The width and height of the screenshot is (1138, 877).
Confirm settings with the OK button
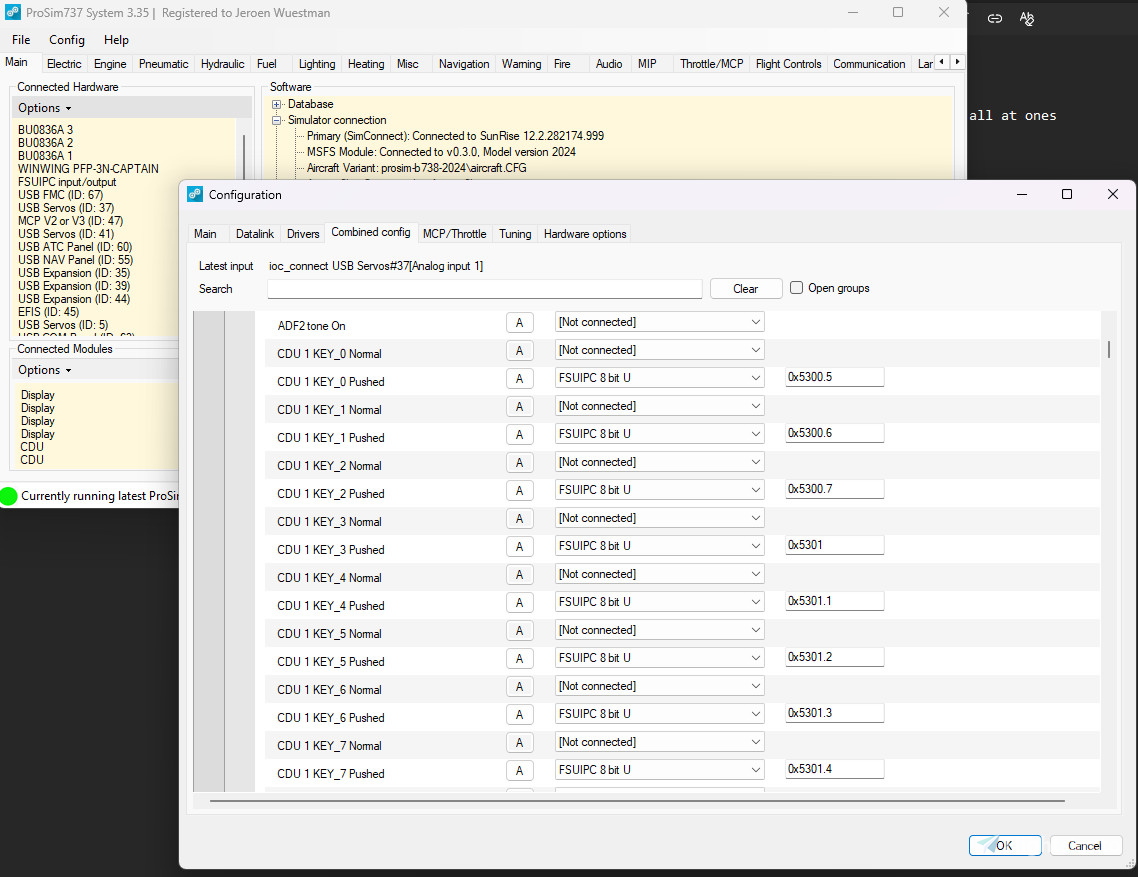pos(1004,845)
